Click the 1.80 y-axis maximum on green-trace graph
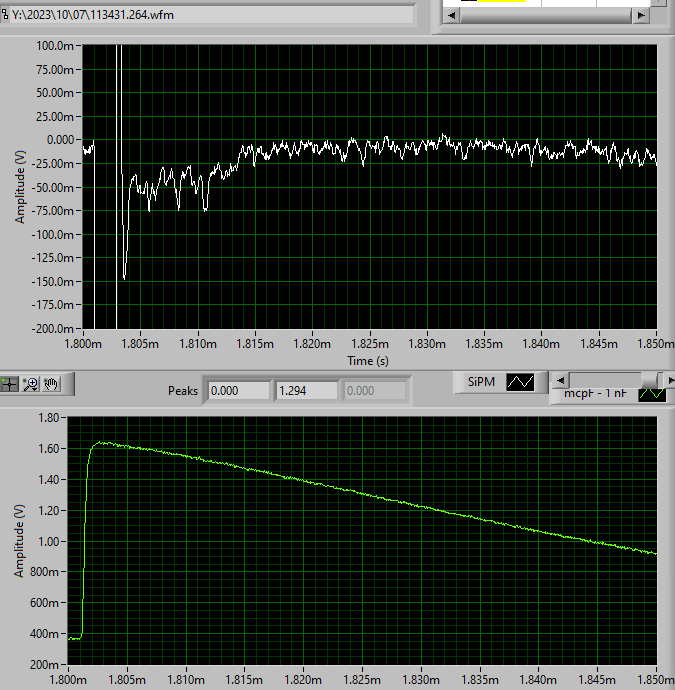This screenshot has height=690, width=675. pos(49,418)
